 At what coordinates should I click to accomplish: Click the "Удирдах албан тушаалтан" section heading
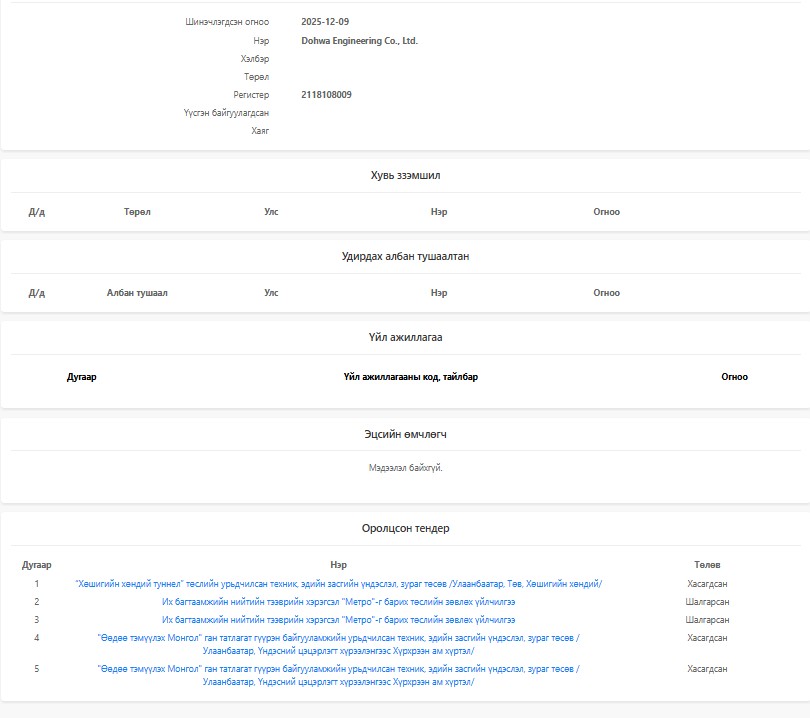click(406, 256)
